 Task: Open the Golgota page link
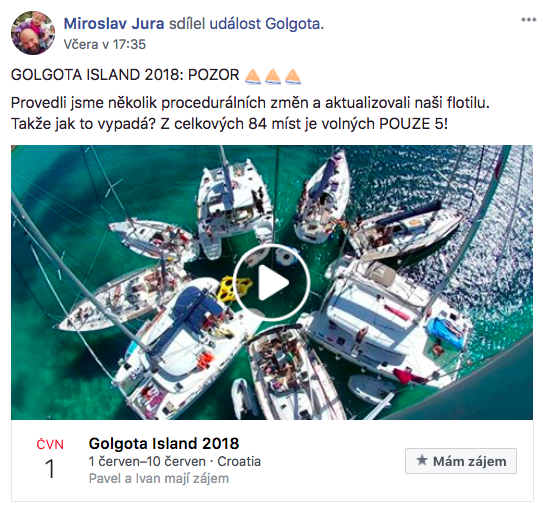[x=293, y=24]
